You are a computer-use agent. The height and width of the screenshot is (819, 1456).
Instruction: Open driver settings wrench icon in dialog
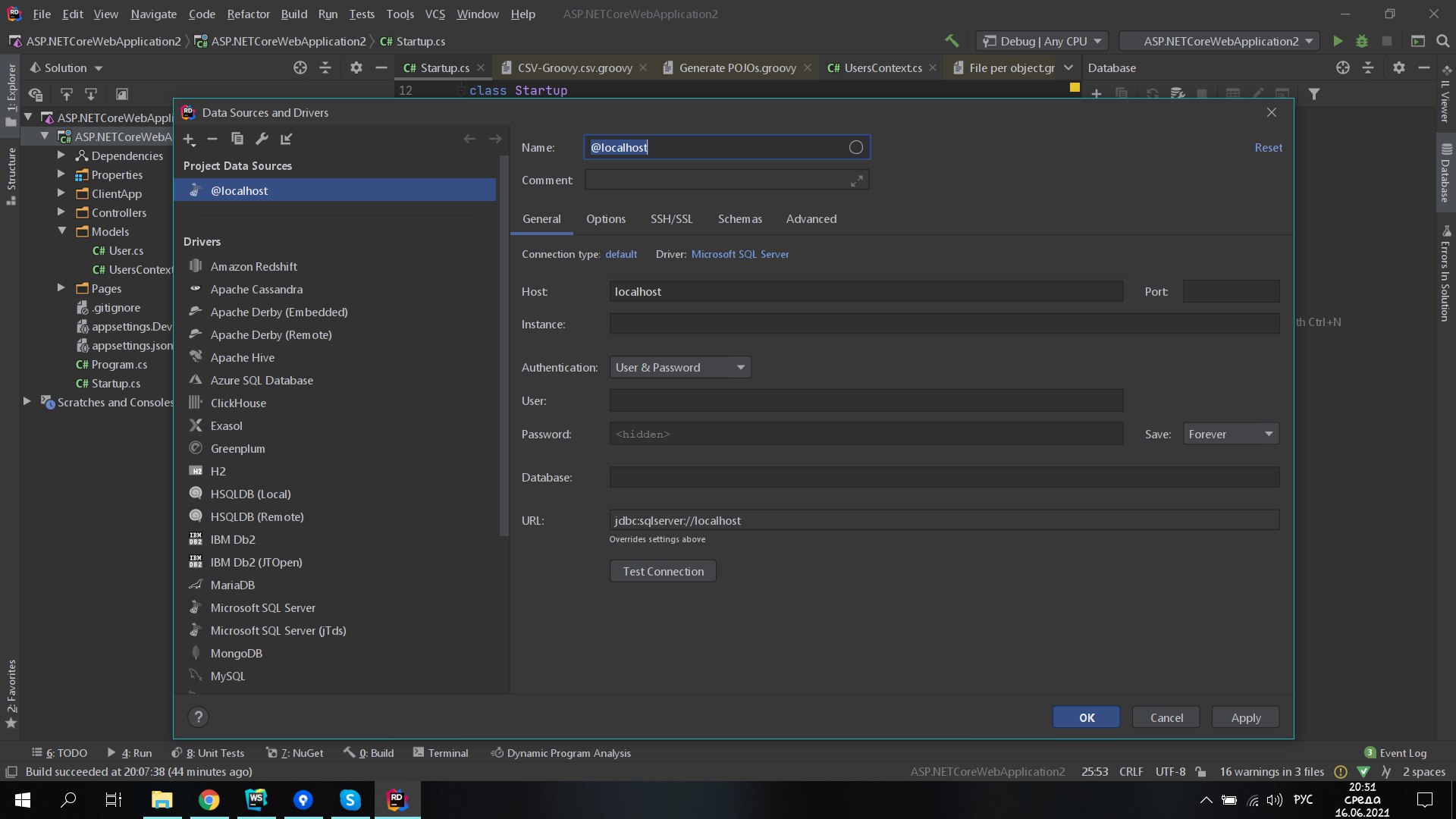point(262,139)
